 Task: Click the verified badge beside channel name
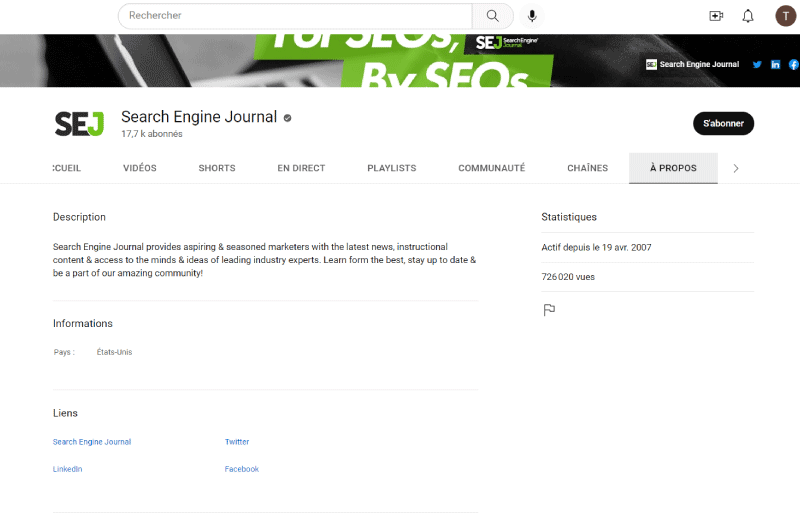pyautogui.click(x=287, y=118)
